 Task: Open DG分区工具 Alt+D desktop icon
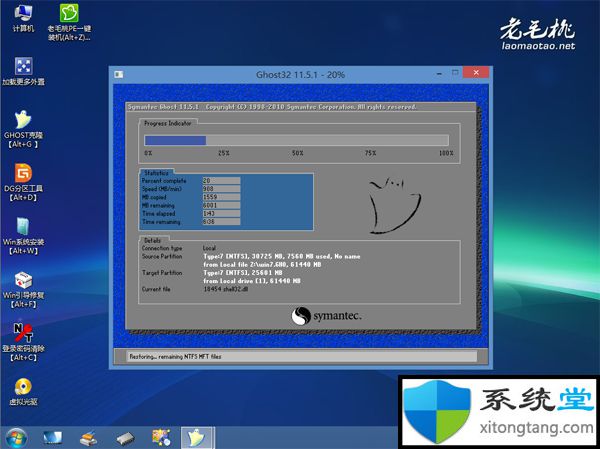[23, 183]
